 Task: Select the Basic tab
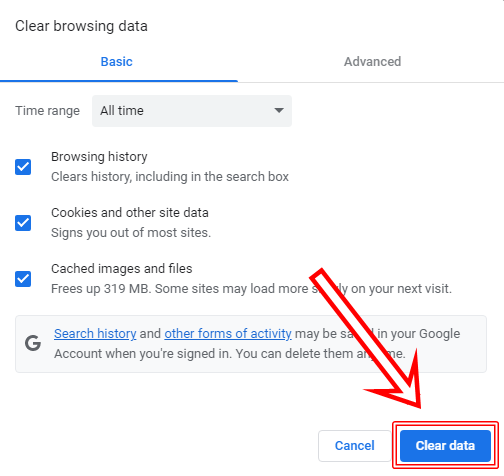click(x=117, y=62)
